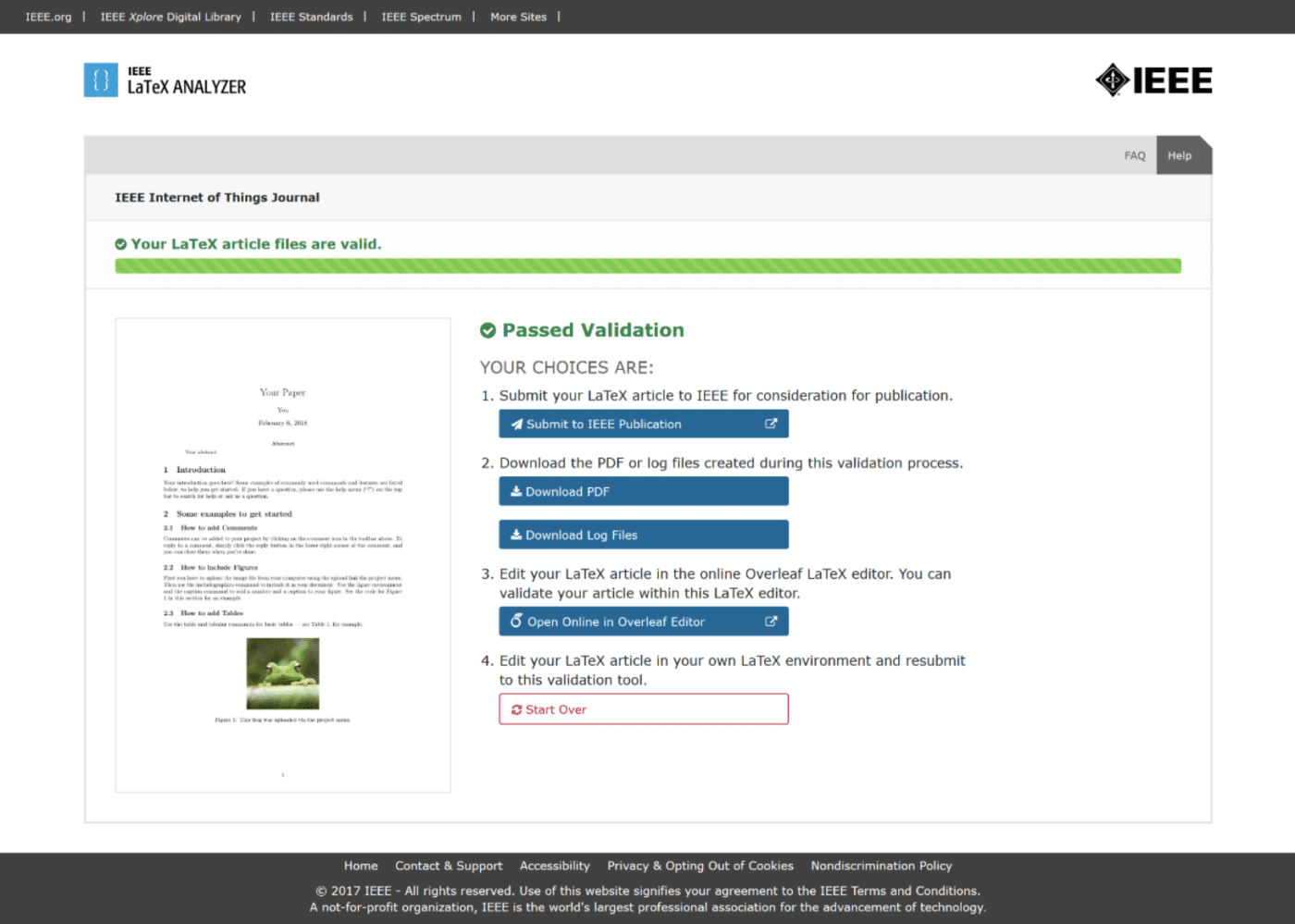Open Contact & Support footer link
1295x924 pixels.
coord(449,866)
